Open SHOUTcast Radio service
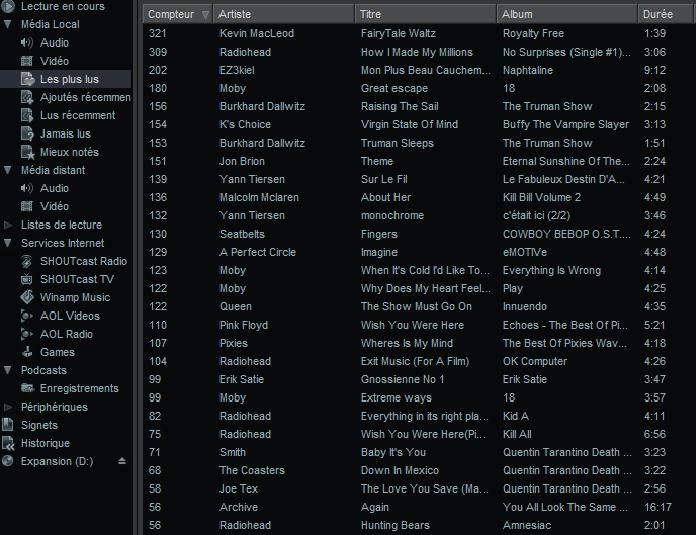Screen dimensions: 696x535 (83, 262)
